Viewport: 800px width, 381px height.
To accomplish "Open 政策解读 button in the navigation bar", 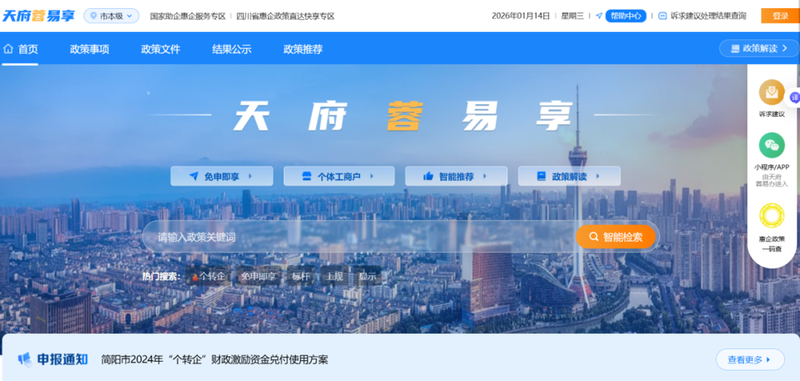I will [759, 48].
